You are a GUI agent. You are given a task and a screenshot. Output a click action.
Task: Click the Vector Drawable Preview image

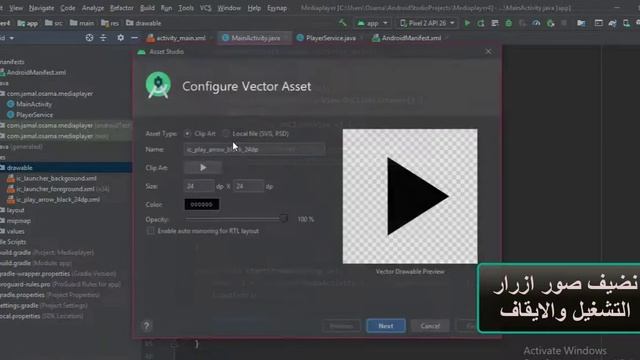point(410,196)
